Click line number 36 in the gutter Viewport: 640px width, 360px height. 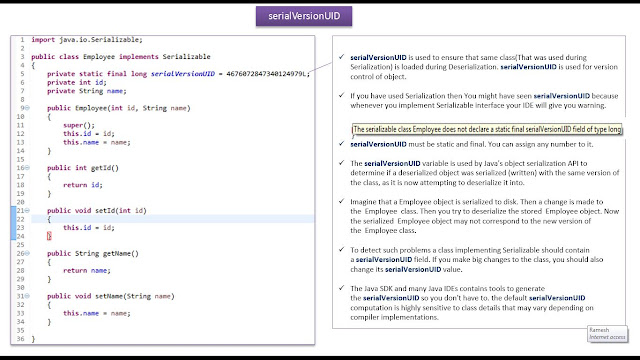(x=20, y=339)
